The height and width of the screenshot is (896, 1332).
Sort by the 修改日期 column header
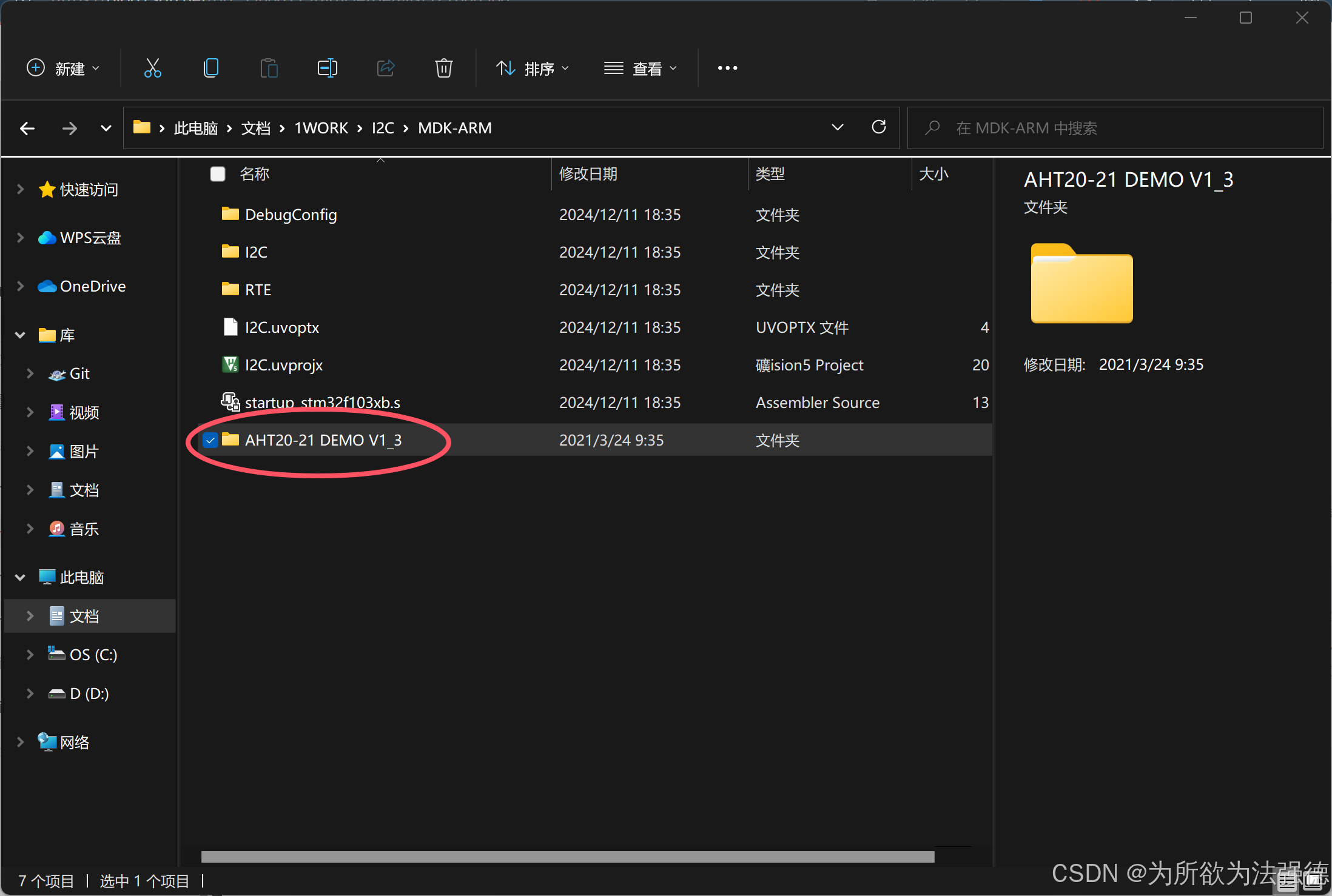588,174
